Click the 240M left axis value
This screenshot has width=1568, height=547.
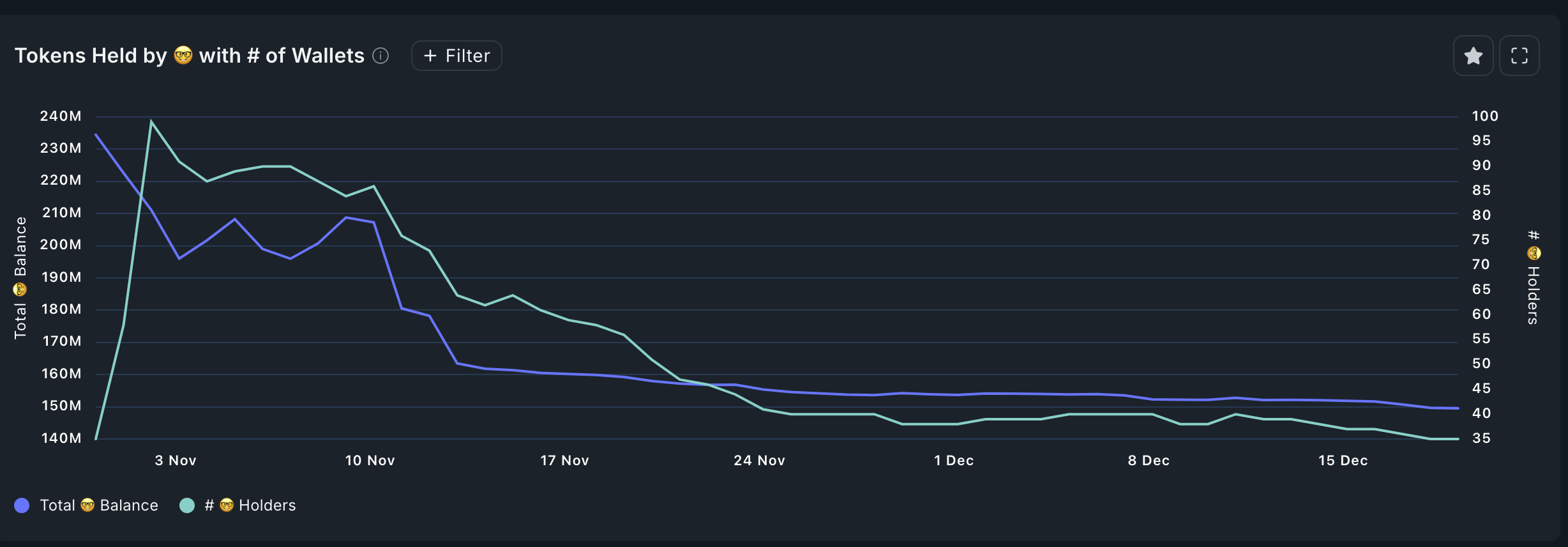(61, 116)
